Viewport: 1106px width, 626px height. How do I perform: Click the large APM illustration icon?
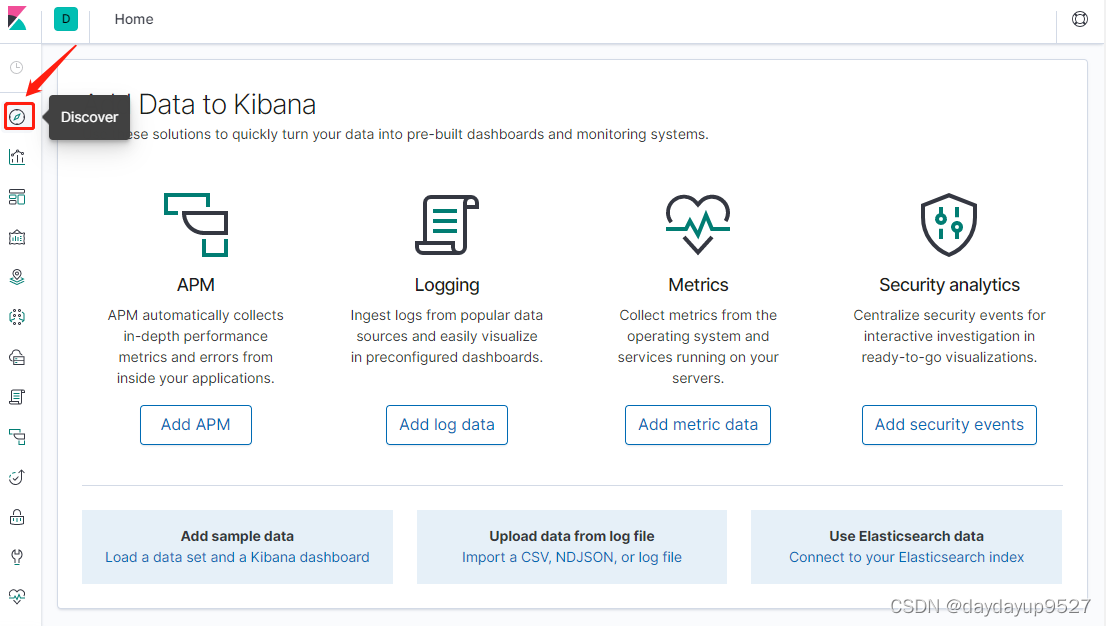[196, 224]
